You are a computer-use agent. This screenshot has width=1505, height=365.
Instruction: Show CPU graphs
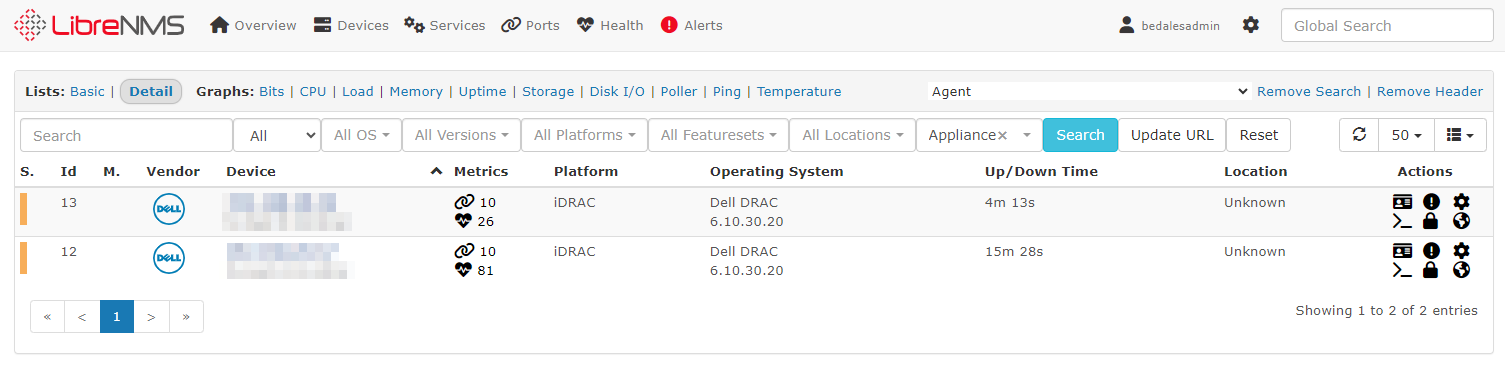tap(313, 91)
